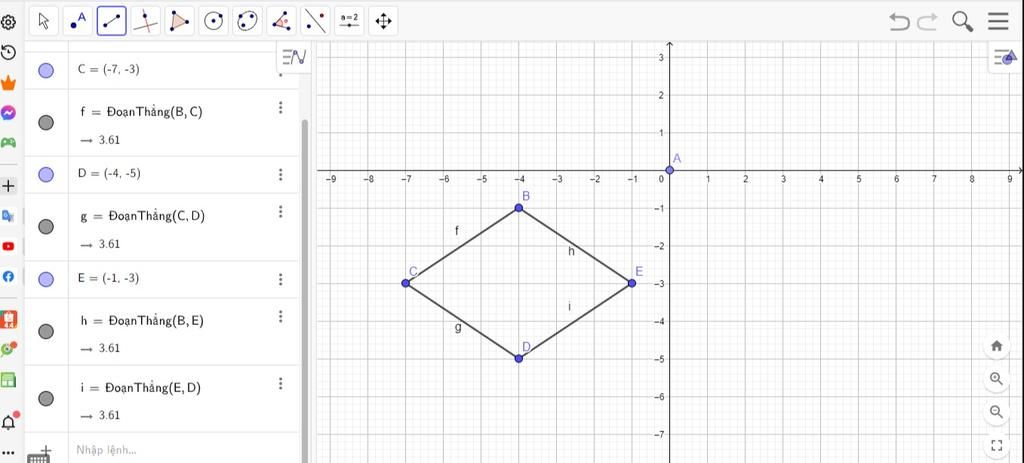Toggle visibility of point D

tap(46, 174)
